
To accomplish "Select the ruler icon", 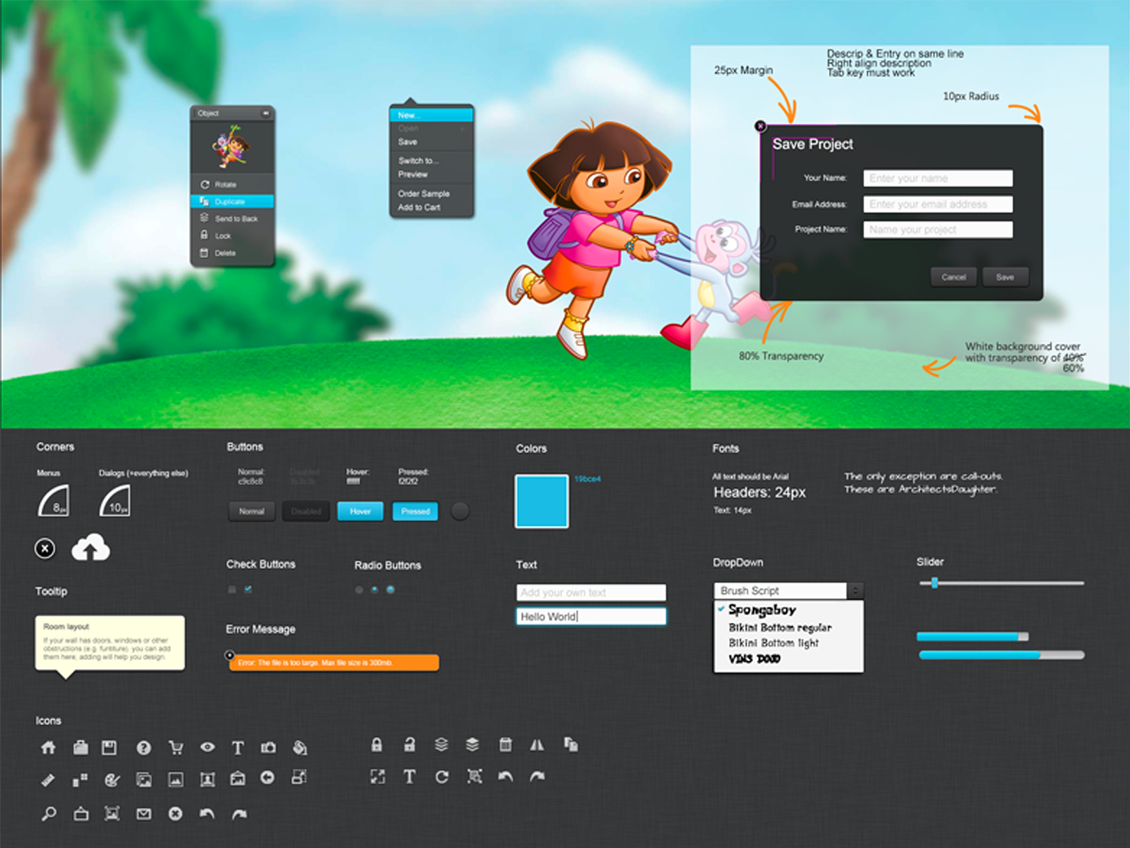I will pyautogui.click(x=48, y=780).
